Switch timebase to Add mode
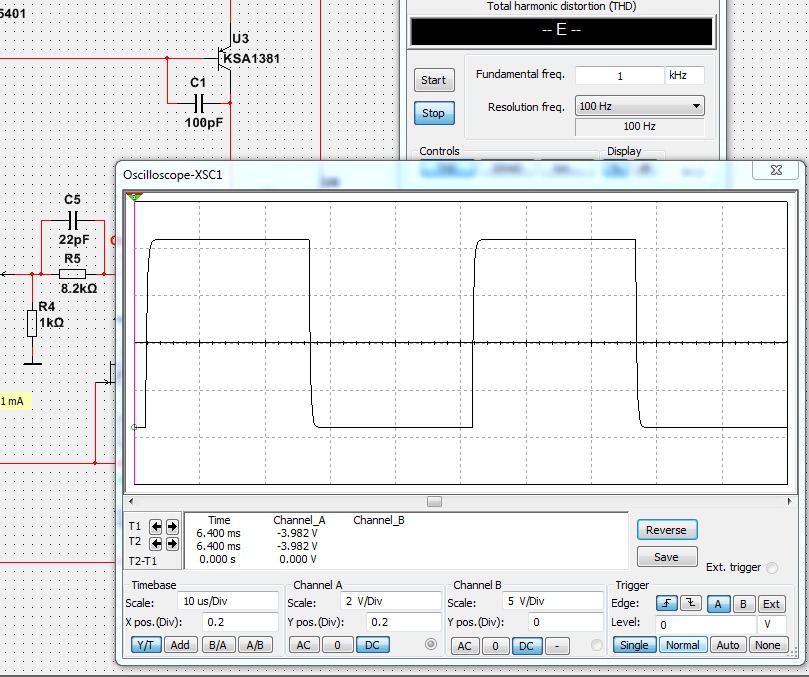 pyautogui.click(x=180, y=645)
